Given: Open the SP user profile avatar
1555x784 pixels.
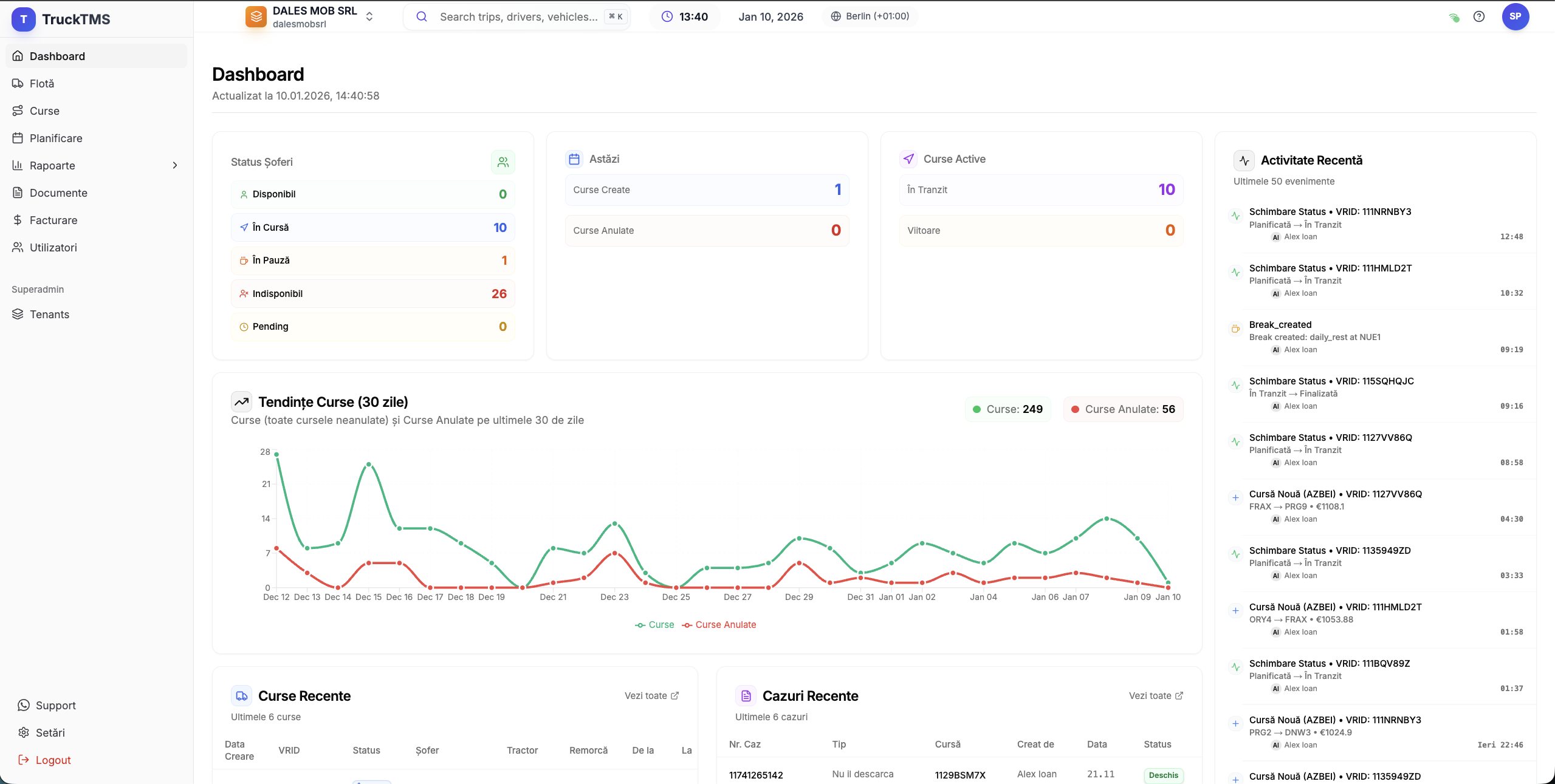Looking at the screenshot, I should tap(1516, 16).
